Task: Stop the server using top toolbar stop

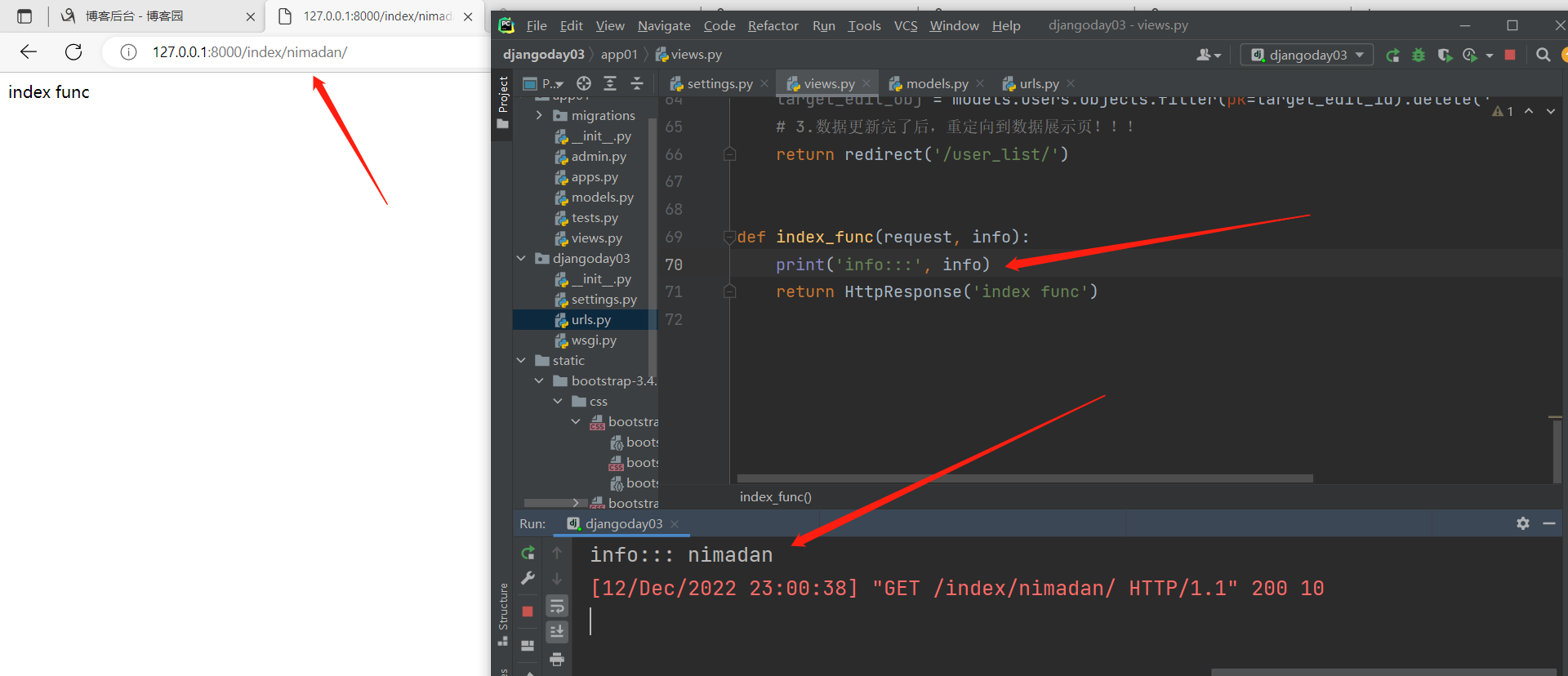Action: (x=1510, y=55)
